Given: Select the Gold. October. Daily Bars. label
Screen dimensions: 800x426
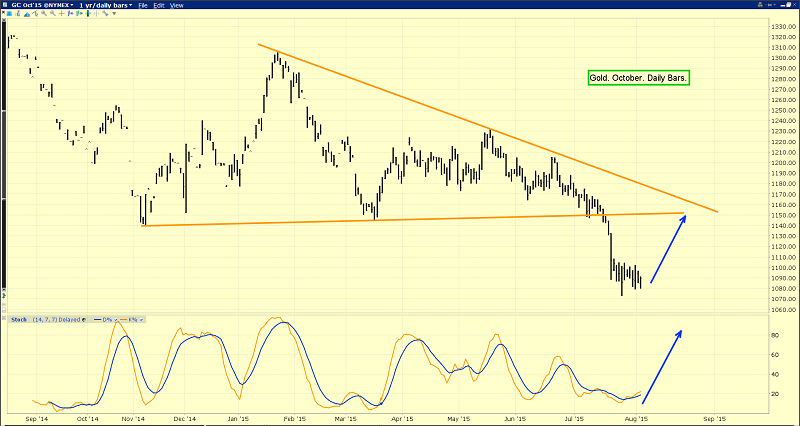Looking at the screenshot, I should pos(639,77).
